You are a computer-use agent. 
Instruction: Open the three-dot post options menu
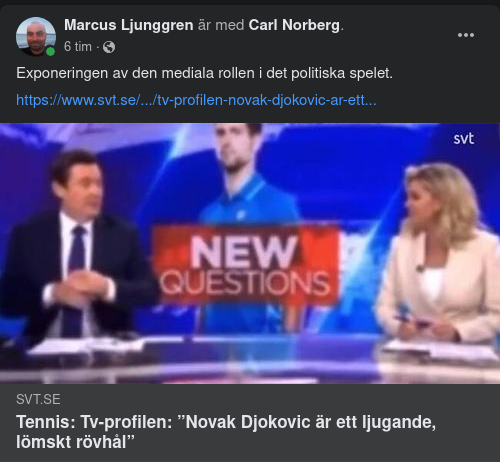(466, 35)
